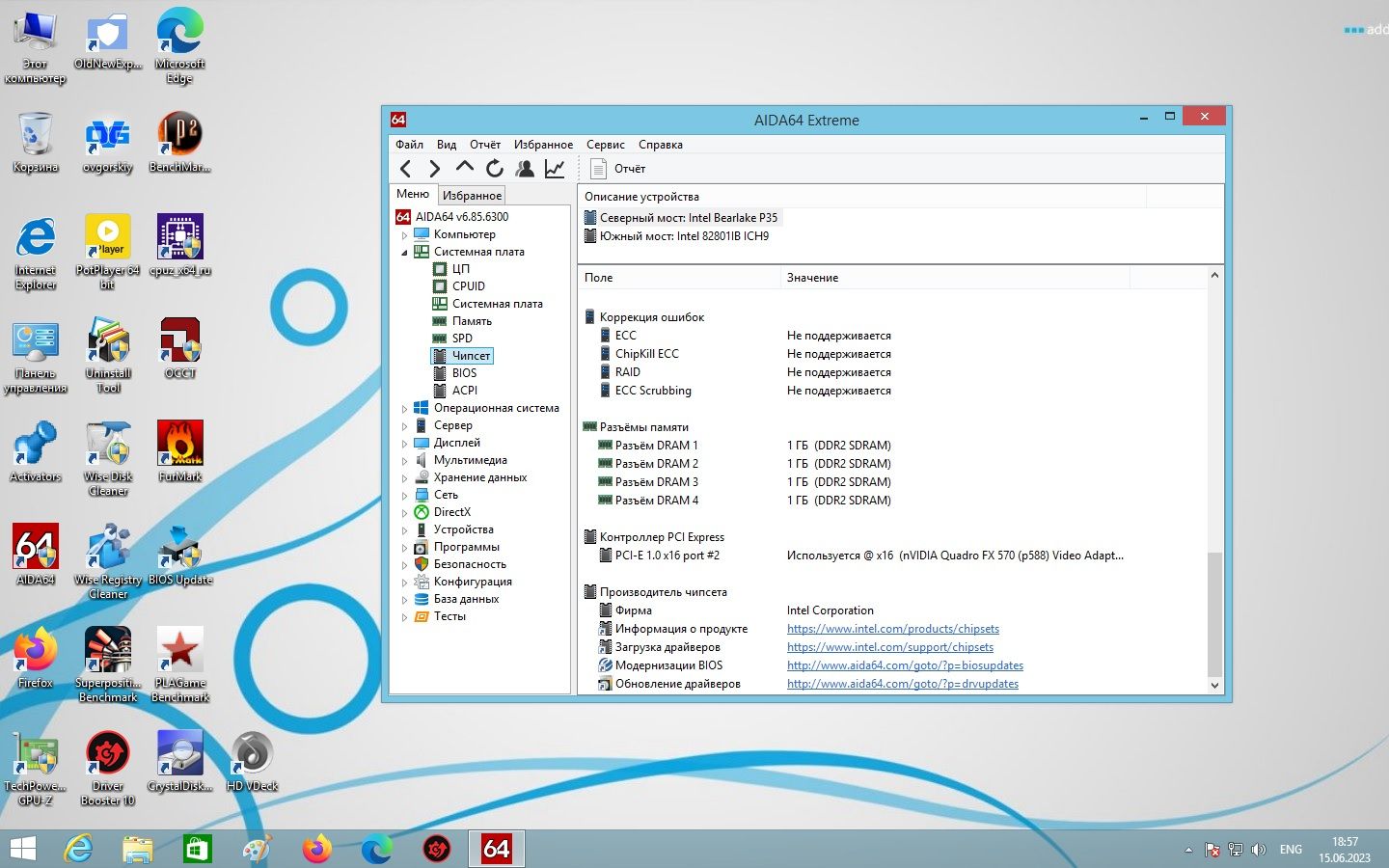Collapse the Системная плата tree node
This screenshot has height=868, width=1389.
click(x=404, y=252)
